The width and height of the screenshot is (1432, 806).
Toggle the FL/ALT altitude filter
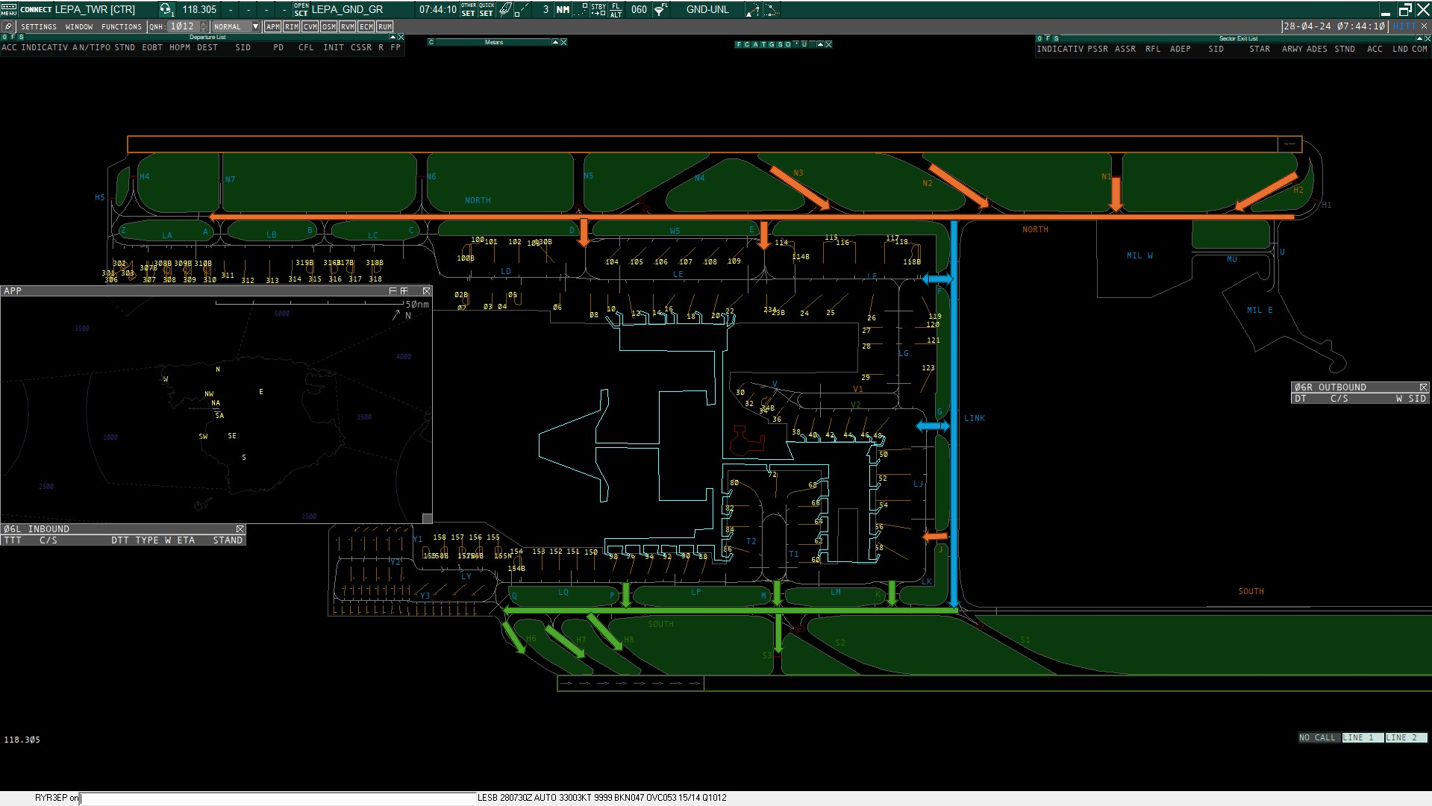click(x=616, y=10)
